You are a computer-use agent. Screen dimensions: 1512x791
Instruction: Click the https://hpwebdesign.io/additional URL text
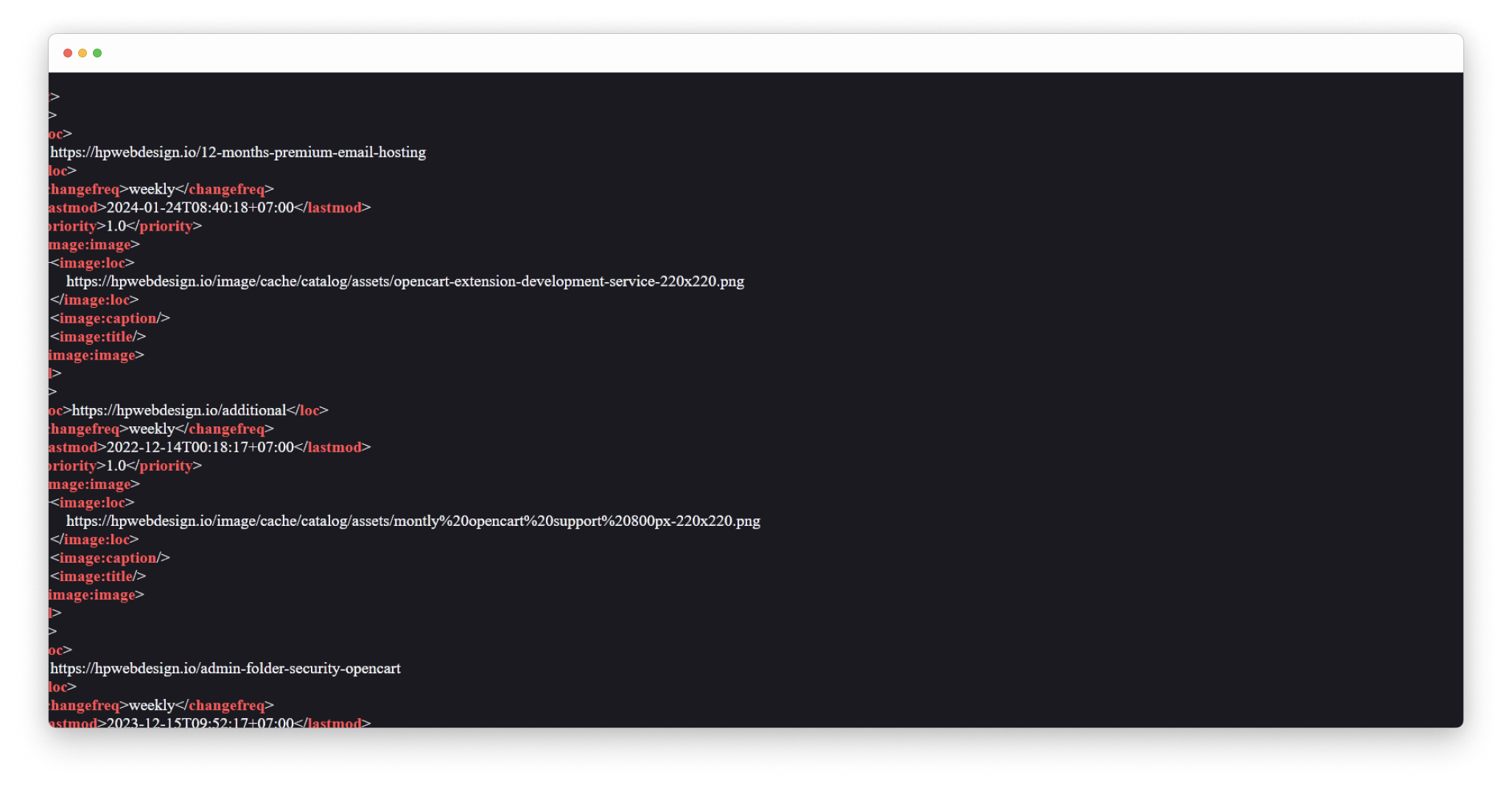coord(179,410)
